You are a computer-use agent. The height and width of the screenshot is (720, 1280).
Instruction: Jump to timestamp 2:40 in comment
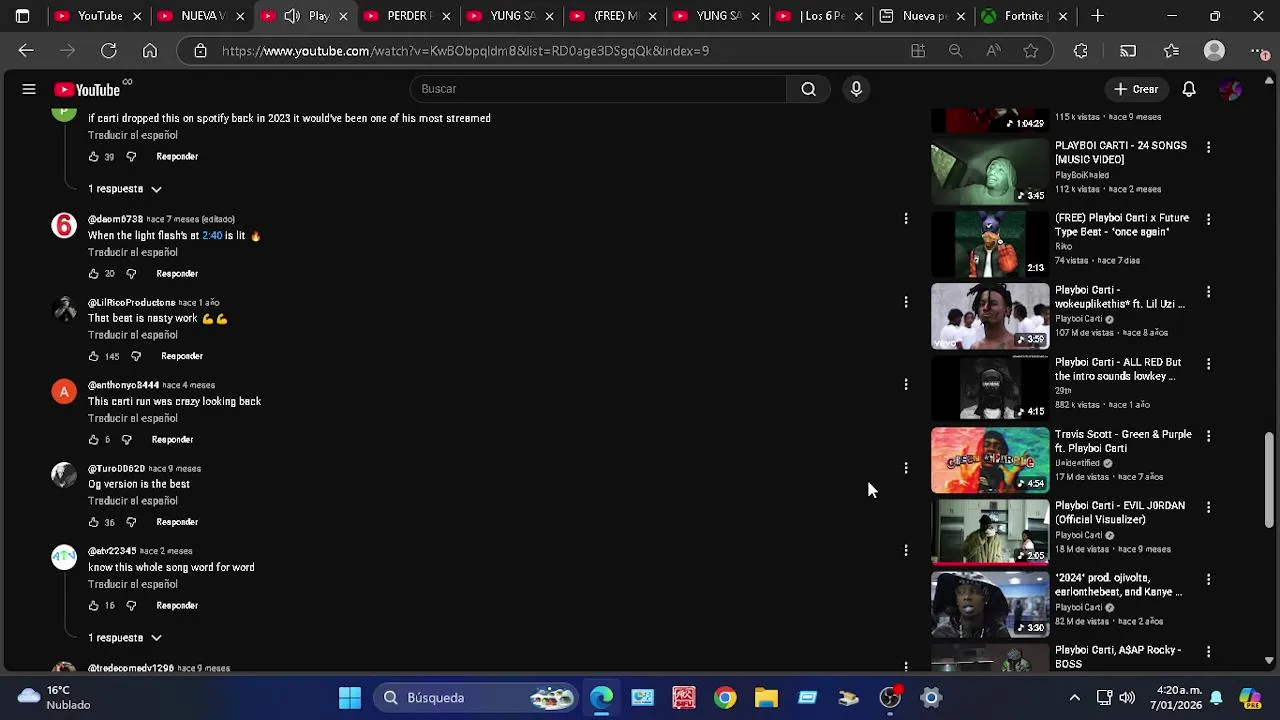click(x=212, y=236)
